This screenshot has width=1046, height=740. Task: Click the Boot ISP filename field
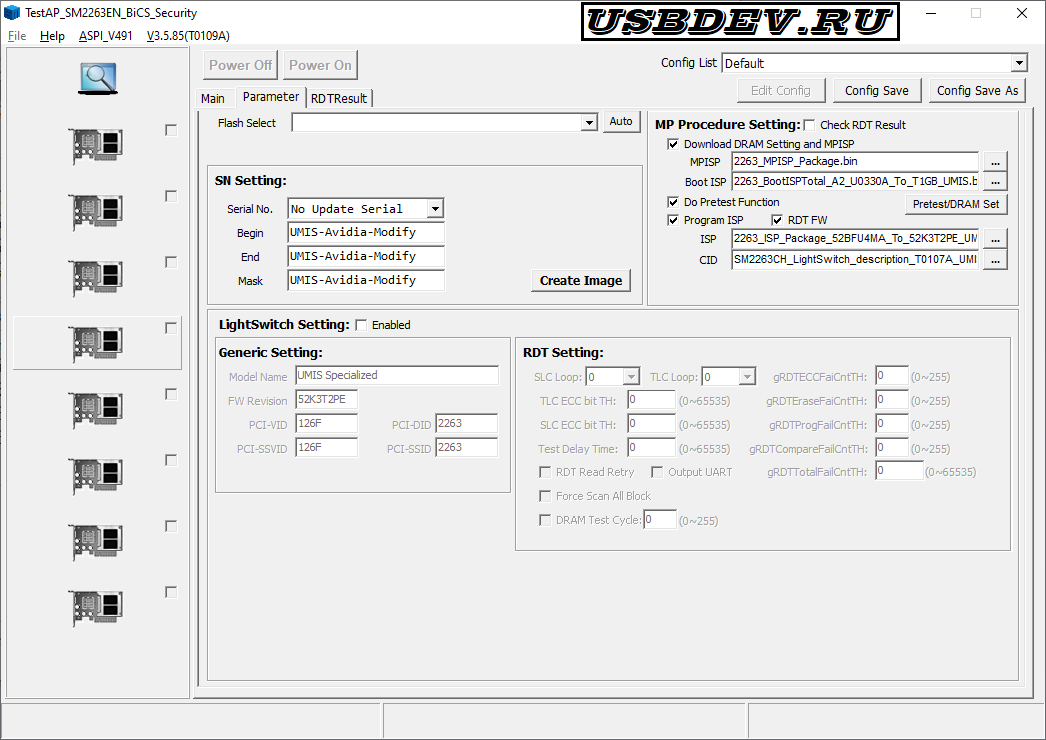[x=855, y=181]
